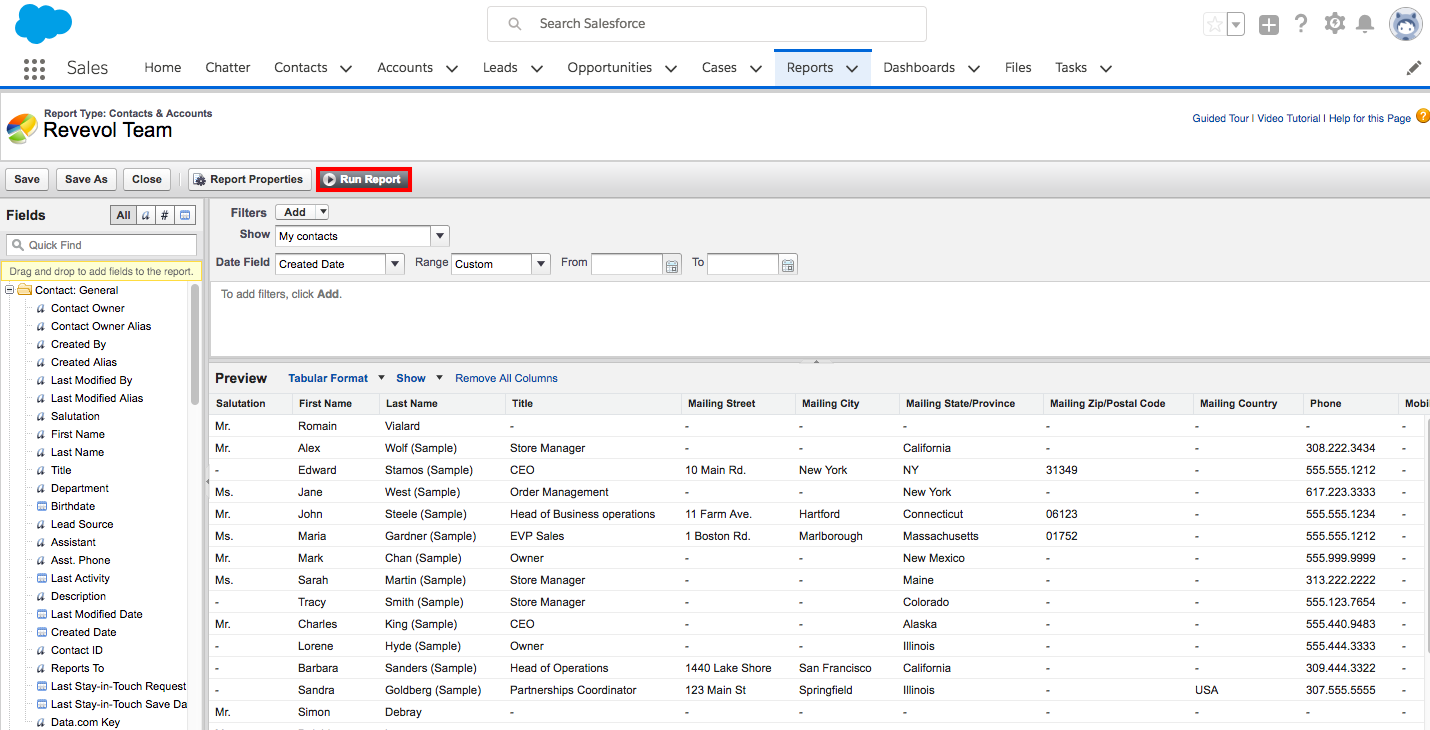Open the From date calendar picker
Viewport: 1430px width, 730px height.
(672, 265)
